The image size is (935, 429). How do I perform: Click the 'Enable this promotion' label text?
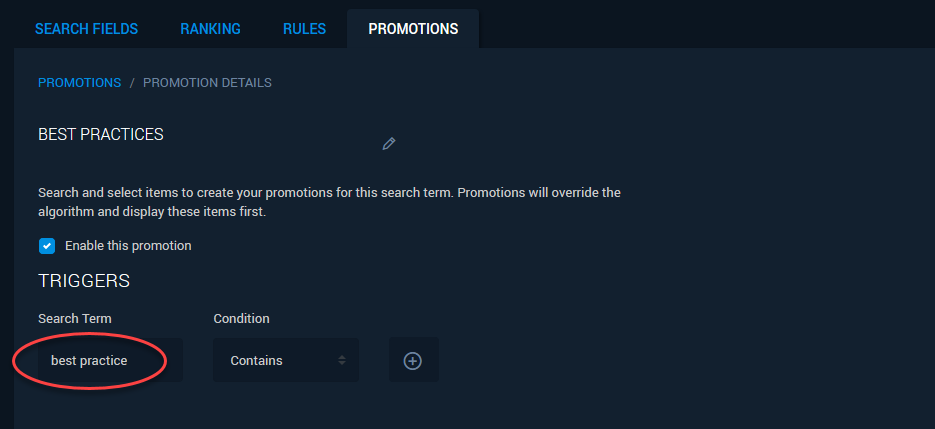point(128,246)
